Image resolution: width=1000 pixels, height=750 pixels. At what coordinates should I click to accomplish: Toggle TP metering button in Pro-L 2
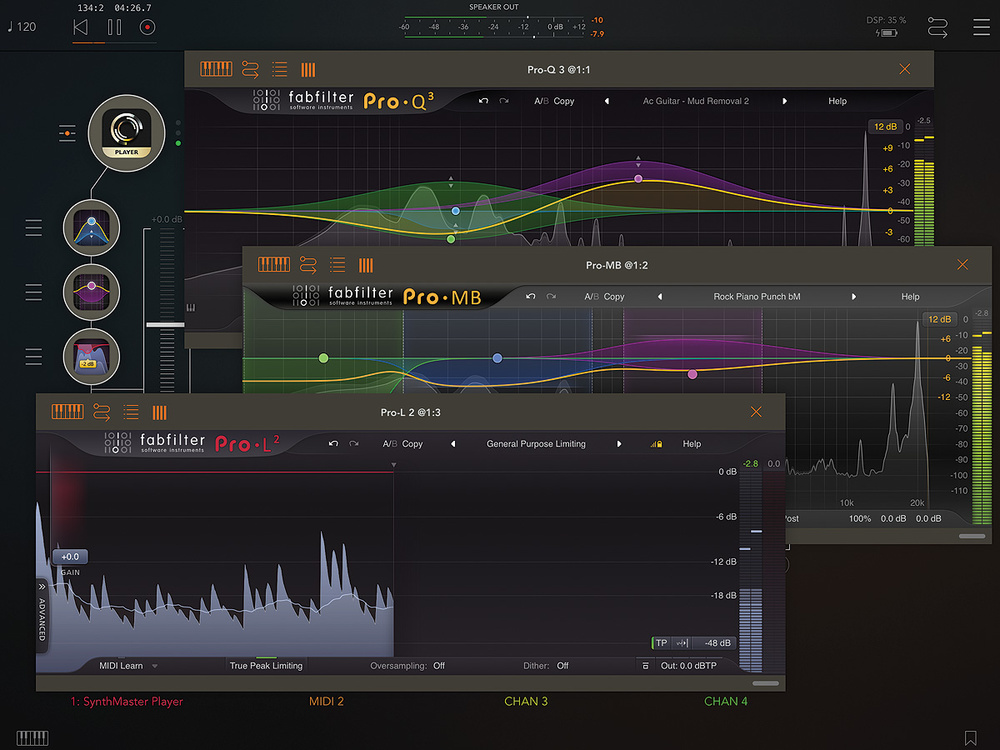pyautogui.click(x=661, y=643)
